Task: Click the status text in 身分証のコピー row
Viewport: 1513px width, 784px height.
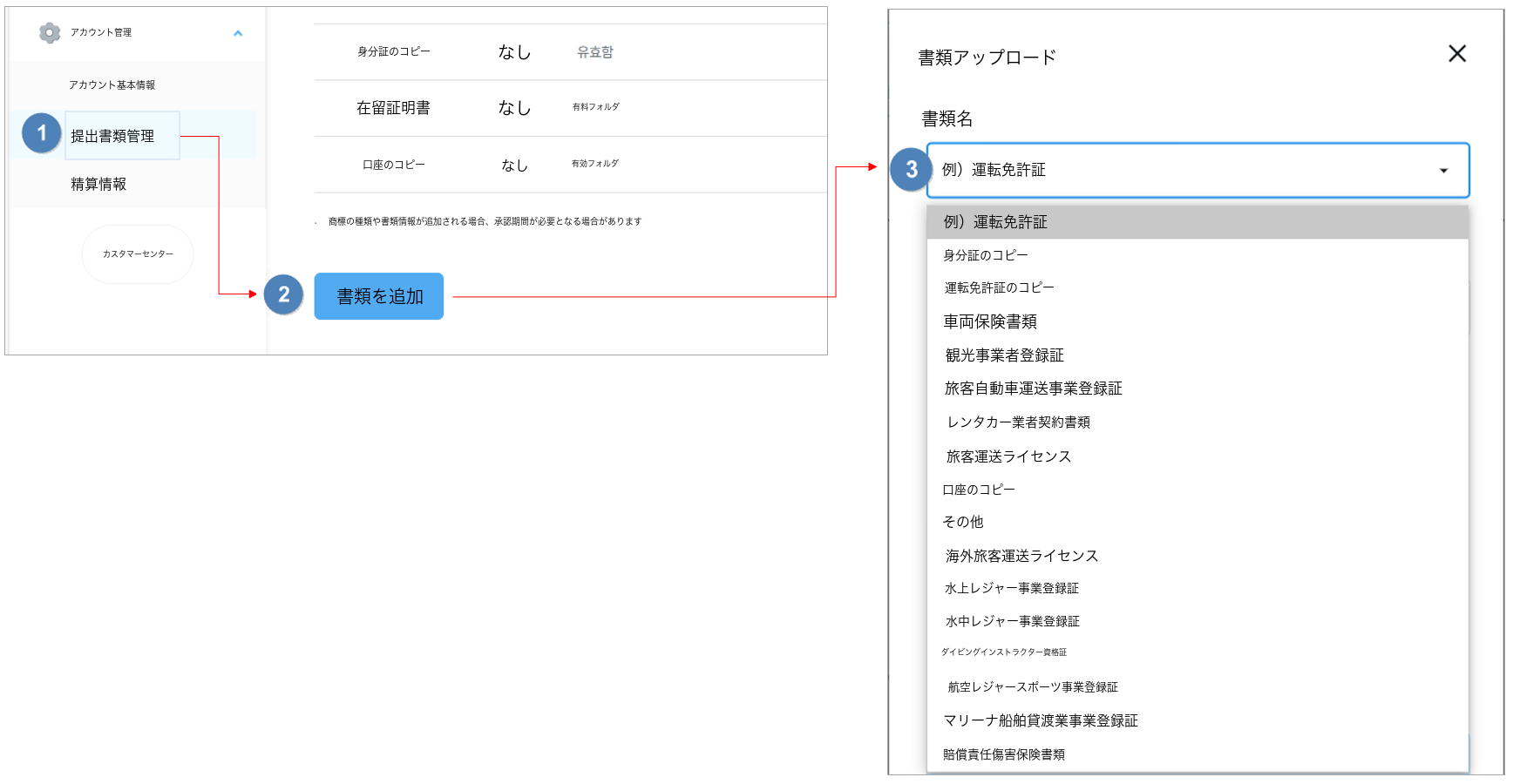Action: [595, 52]
